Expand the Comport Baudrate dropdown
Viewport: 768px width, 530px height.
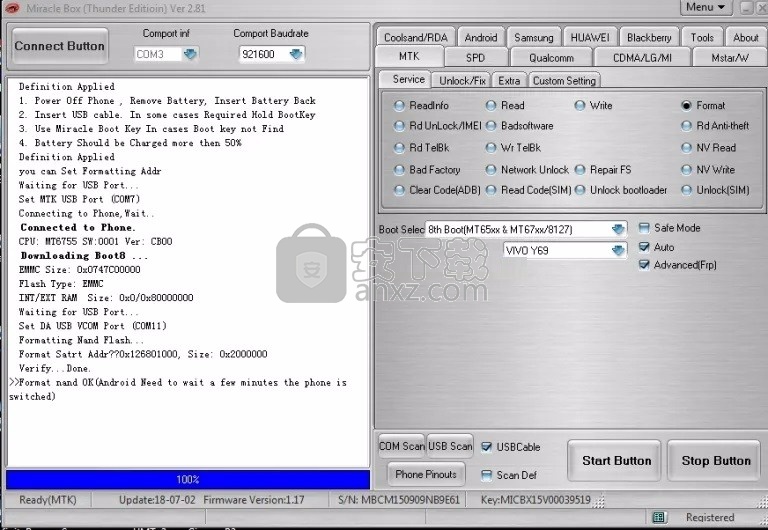(296, 54)
